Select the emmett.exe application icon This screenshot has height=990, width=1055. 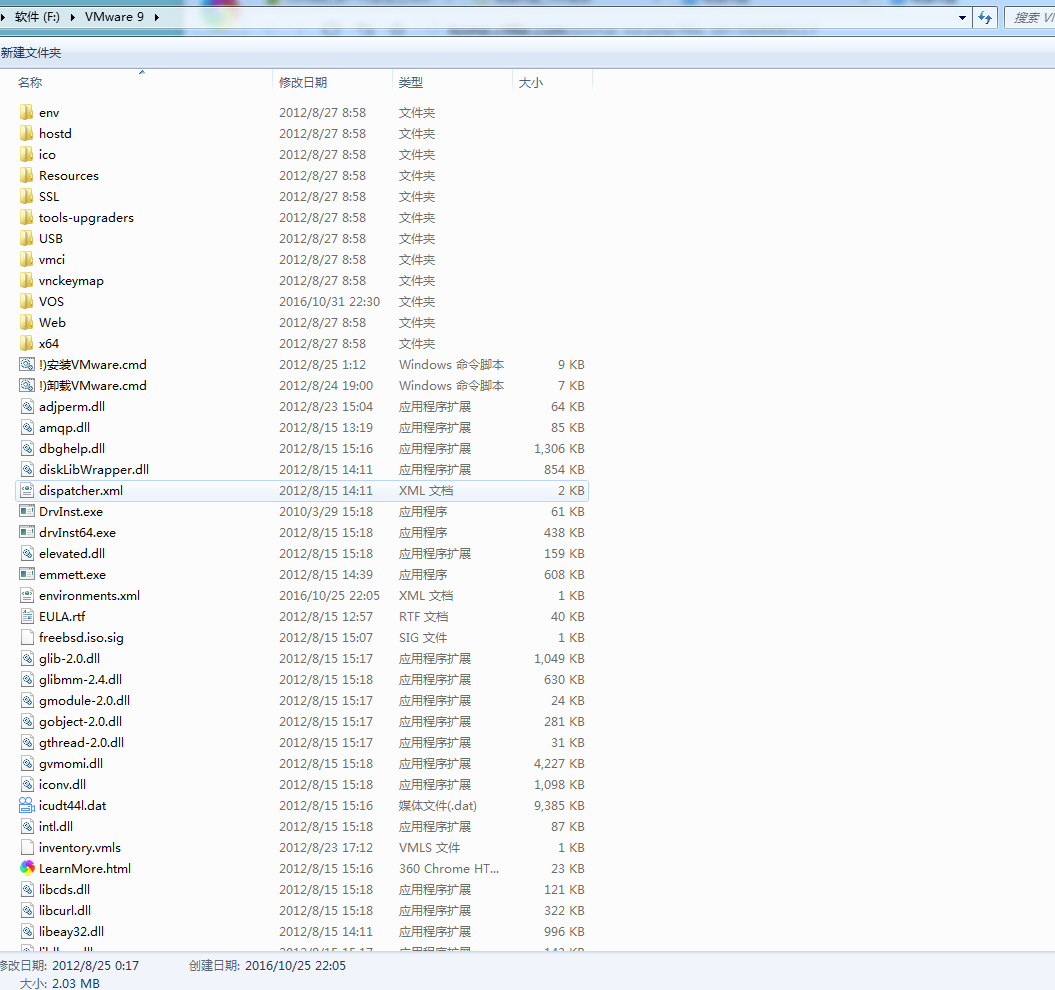click(27, 574)
